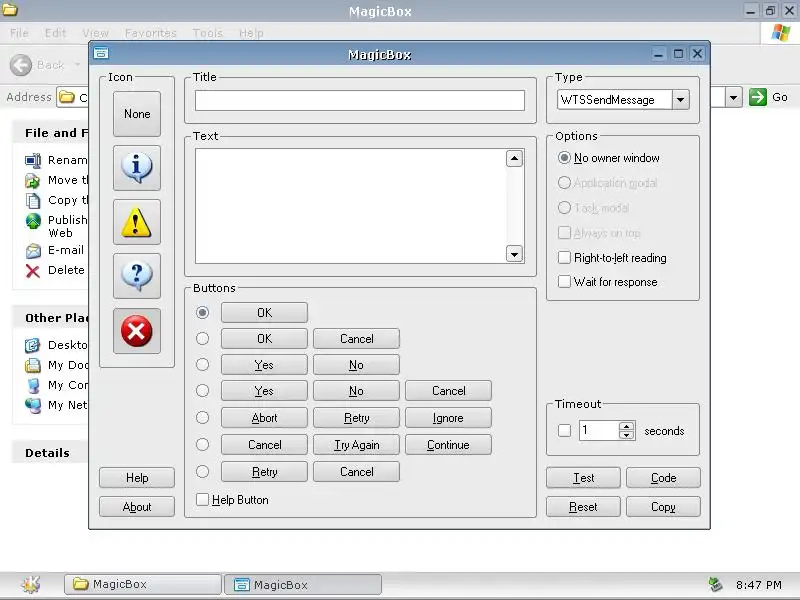The height and width of the screenshot is (600, 800).
Task: Select the question mark icon option
Action: click(137, 276)
